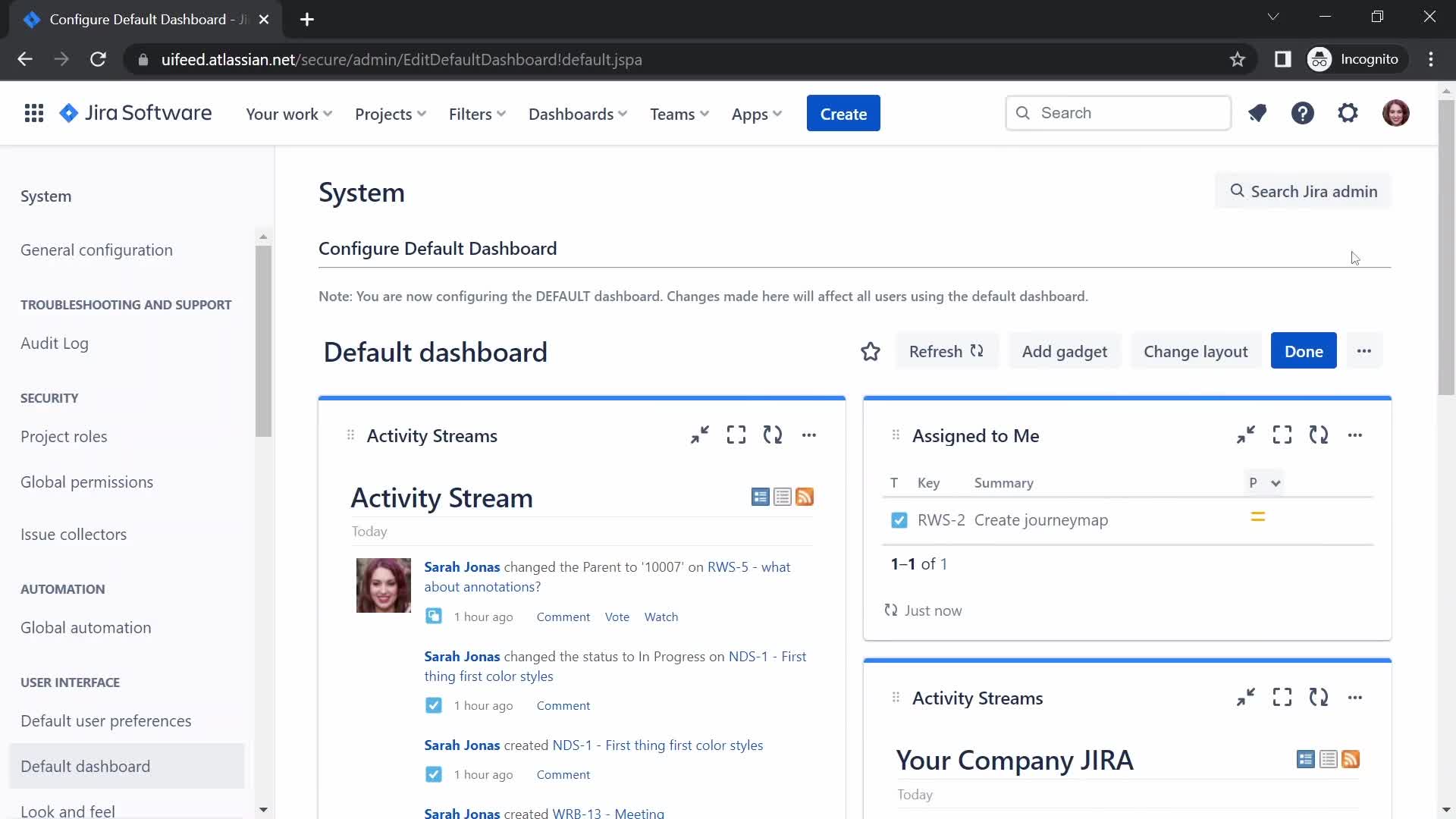The image size is (1456, 819).
Task: Click the Done button to save dashboard
Action: click(1304, 351)
